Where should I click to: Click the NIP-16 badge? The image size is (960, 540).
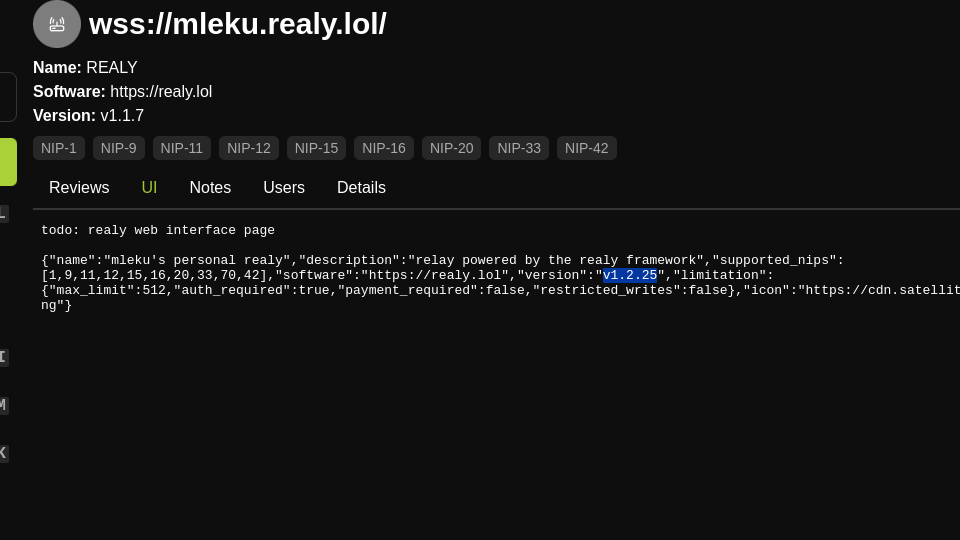(384, 148)
